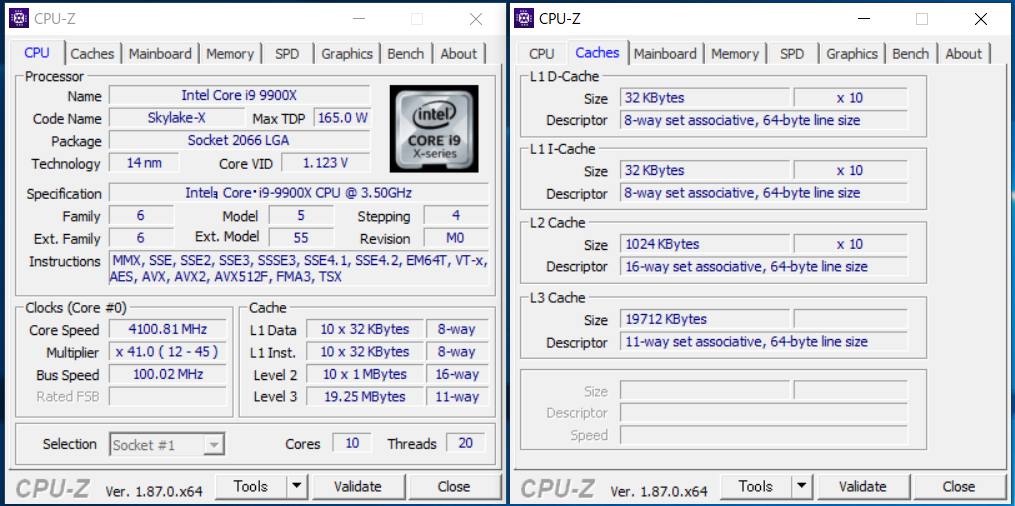
Task: Click the Level 3 value 19.25 MBytes
Action: [365, 396]
